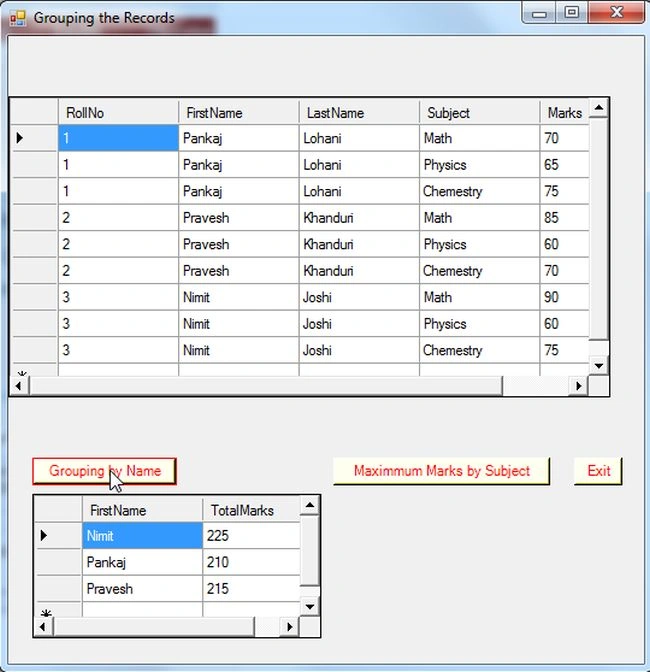Select the 'Pravesh' cell in Math 85 row
The height and width of the screenshot is (672, 650).
(239, 218)
